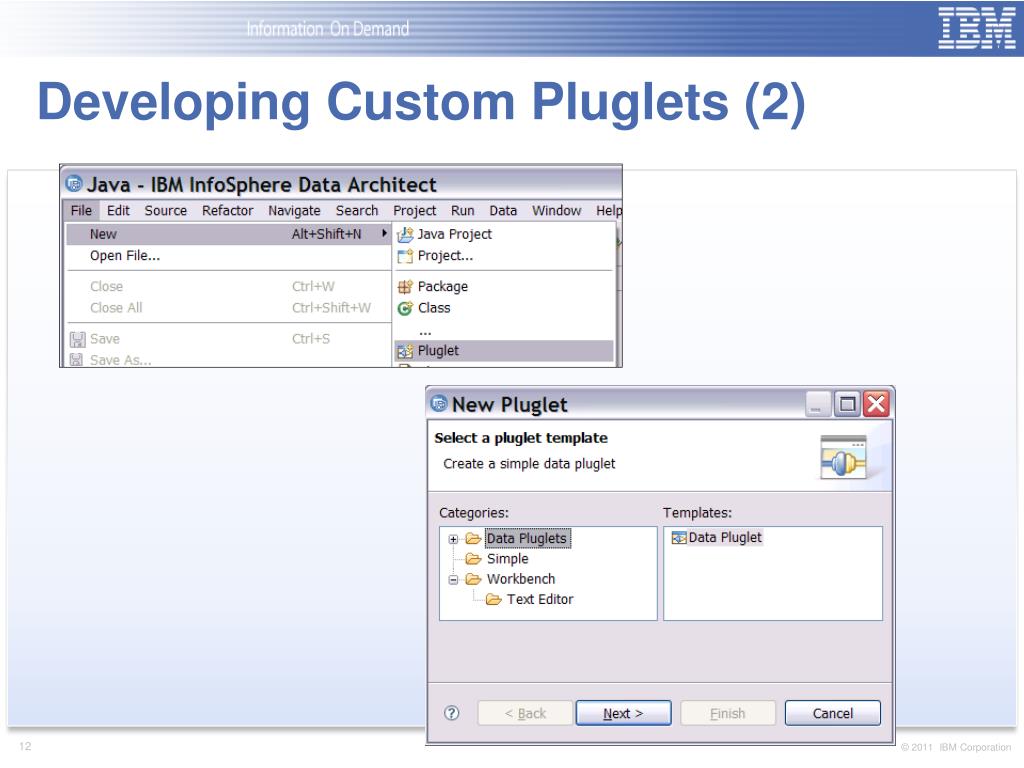Viewport: 1024px width, 768px height.
Task: Open the Edit menu
Action: coord(118,211)
